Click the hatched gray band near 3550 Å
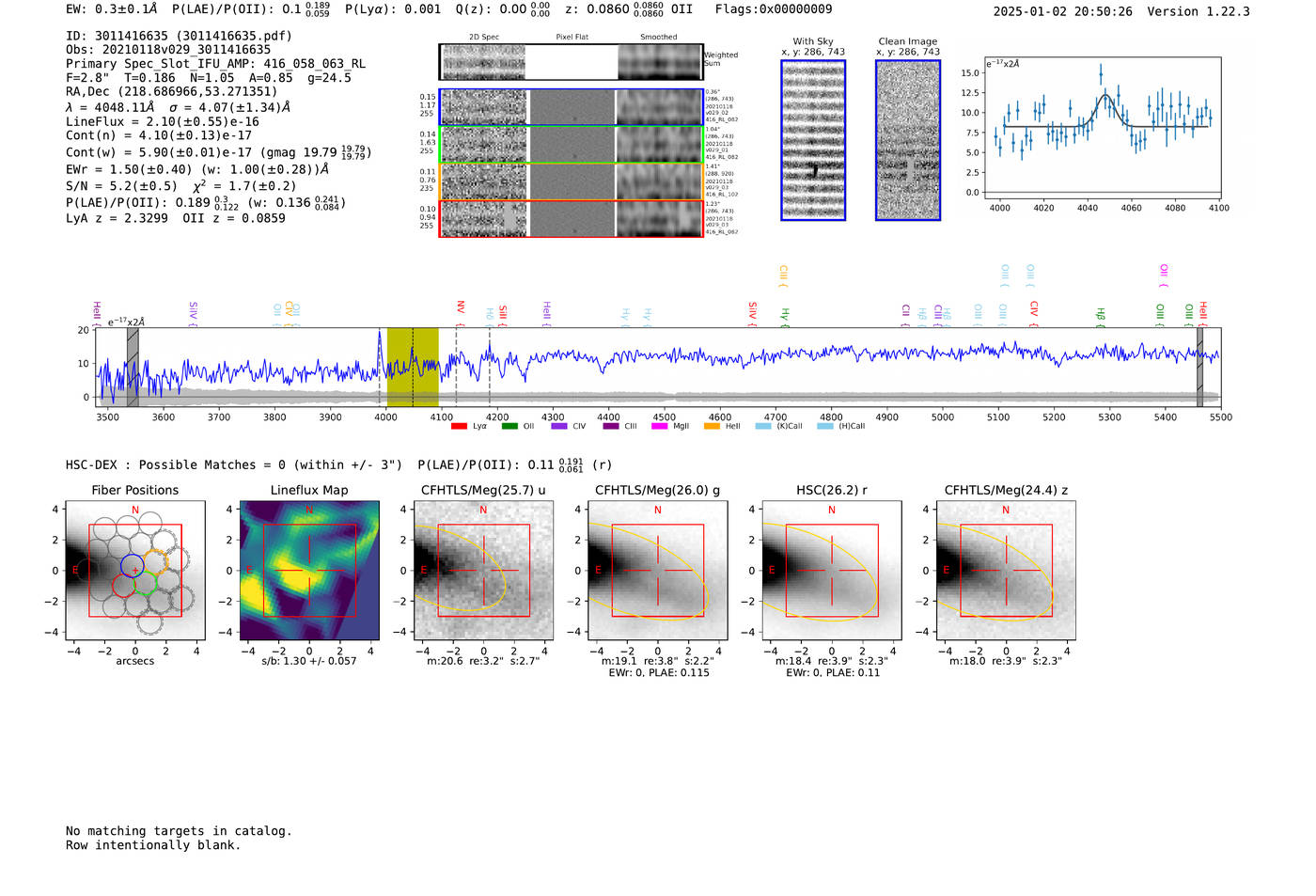 133,367
